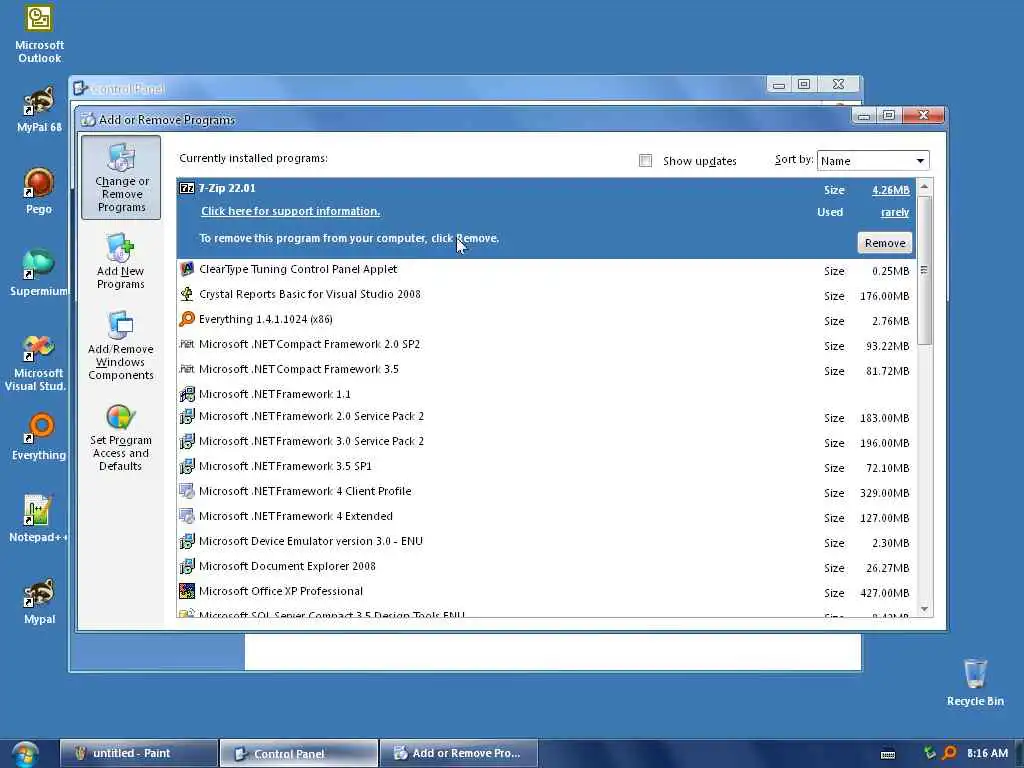Click the Microsoft Device Emulator icon
The image size is (1024, 768).
pos(187,541)
